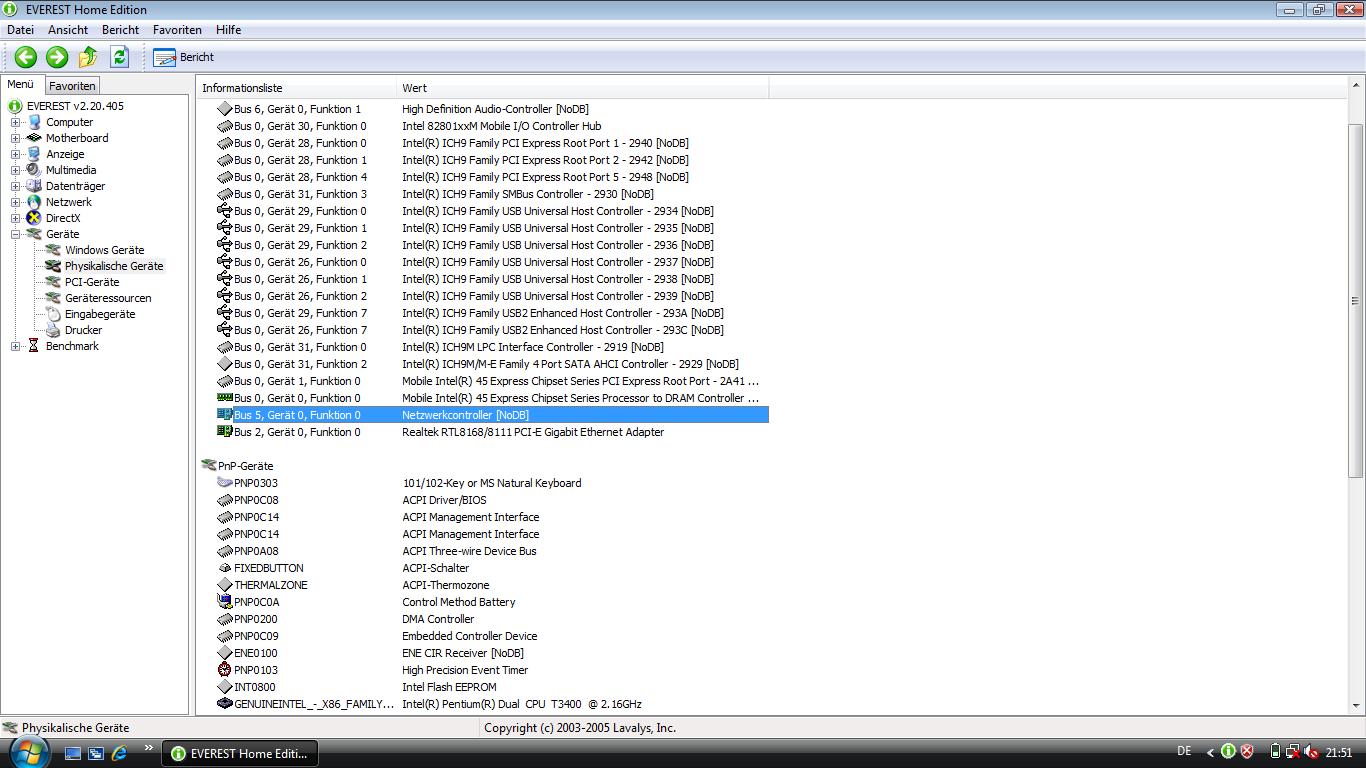
Task: Expand the Motherboard tree node
Action: [x=15, y=138]
